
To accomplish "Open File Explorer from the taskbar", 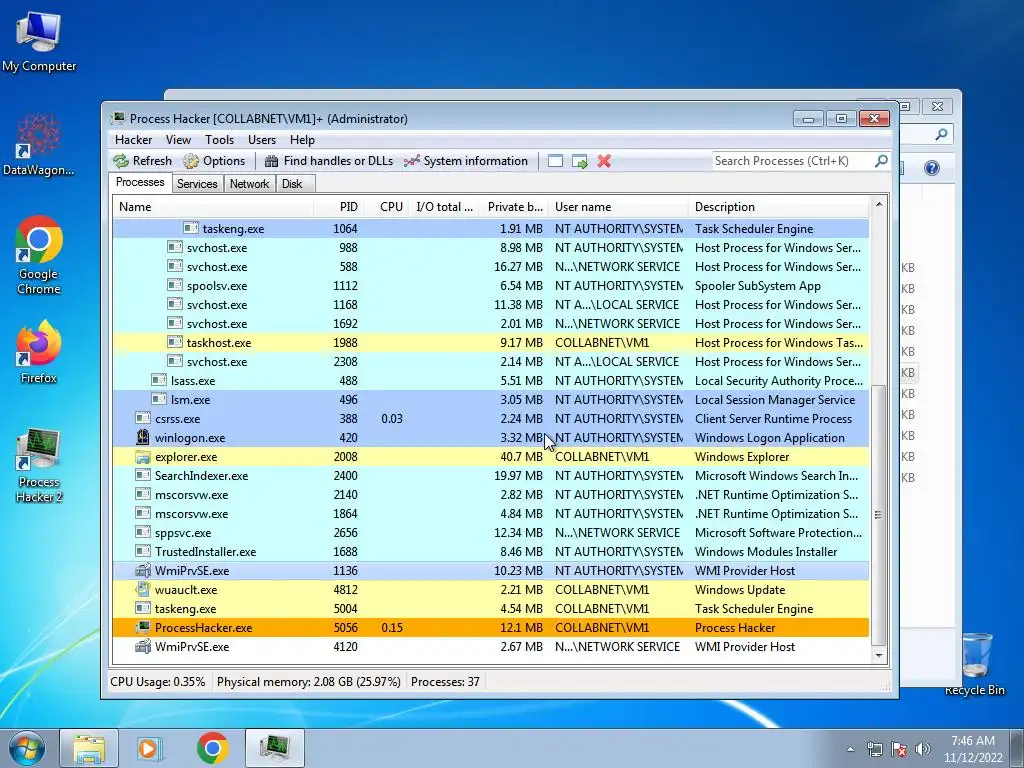I will (89, 748).
